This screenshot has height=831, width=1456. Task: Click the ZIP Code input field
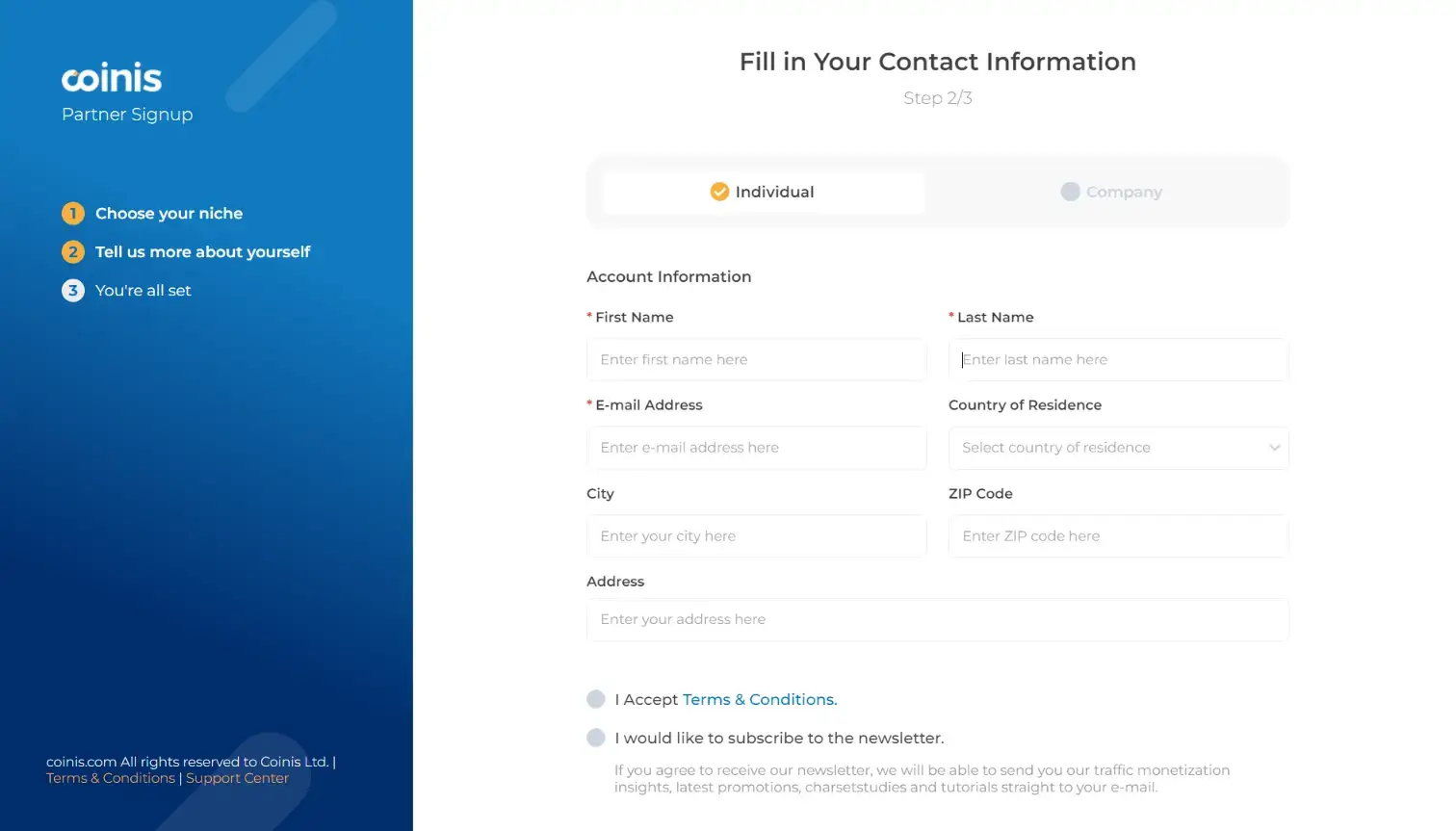[1118, 536]
